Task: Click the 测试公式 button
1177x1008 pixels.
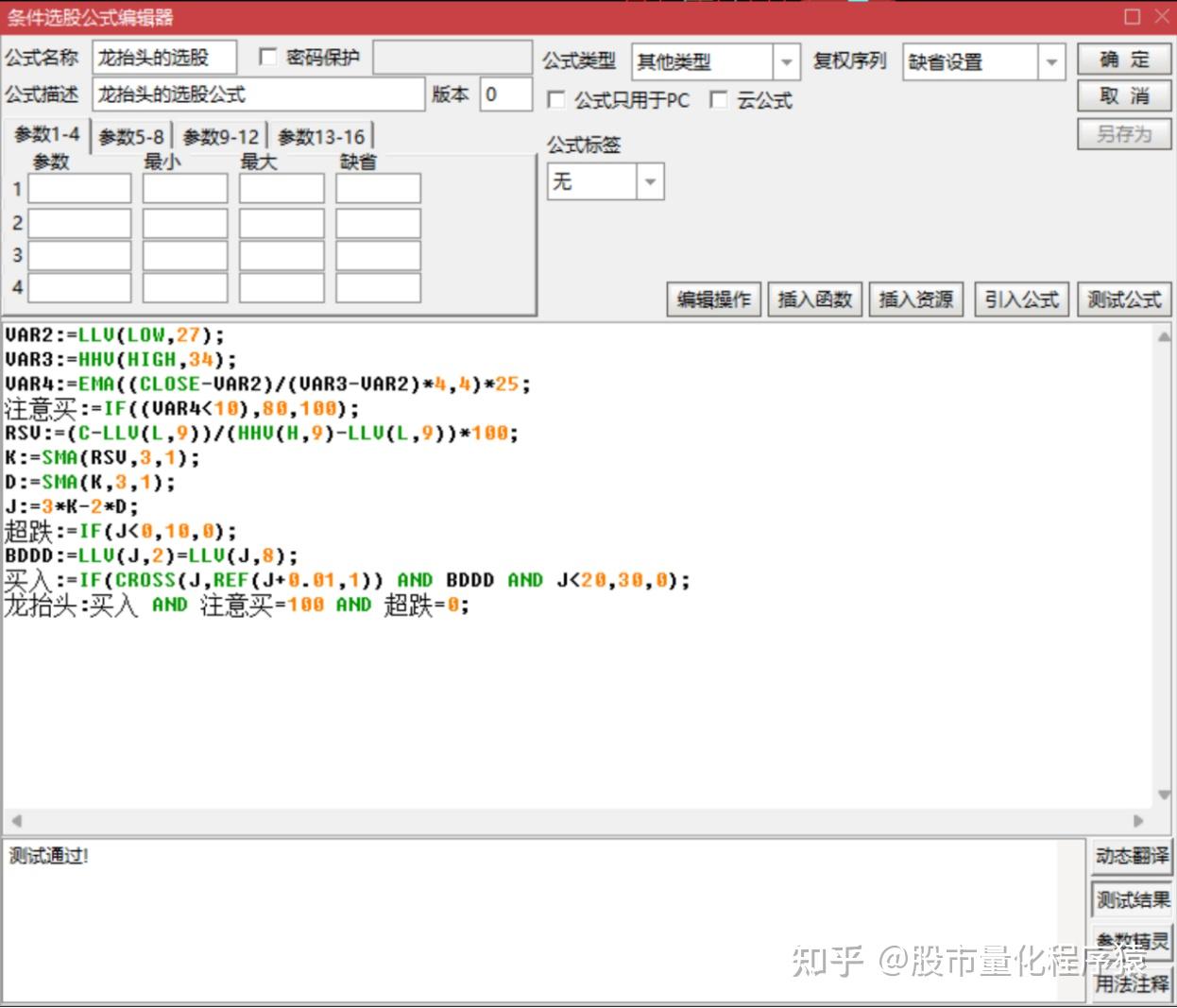Action: (x=1124, y=299)
